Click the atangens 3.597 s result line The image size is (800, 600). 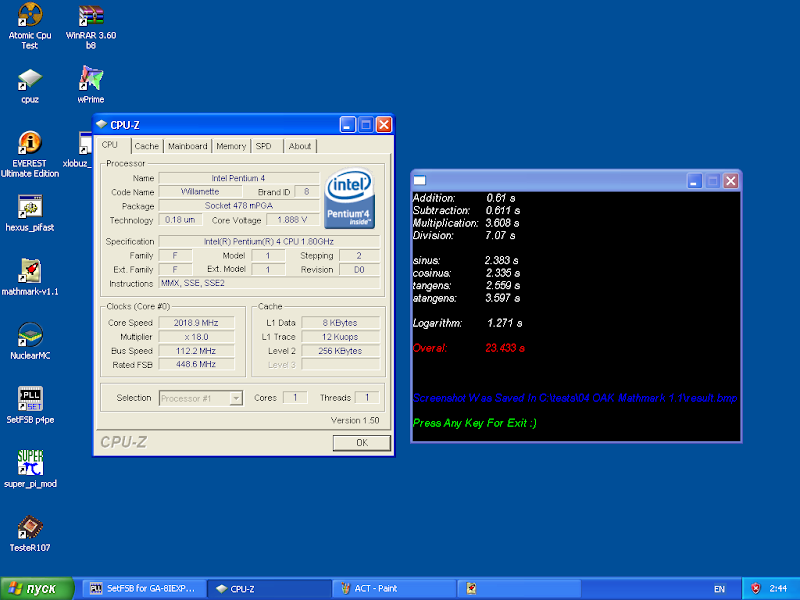466,298
